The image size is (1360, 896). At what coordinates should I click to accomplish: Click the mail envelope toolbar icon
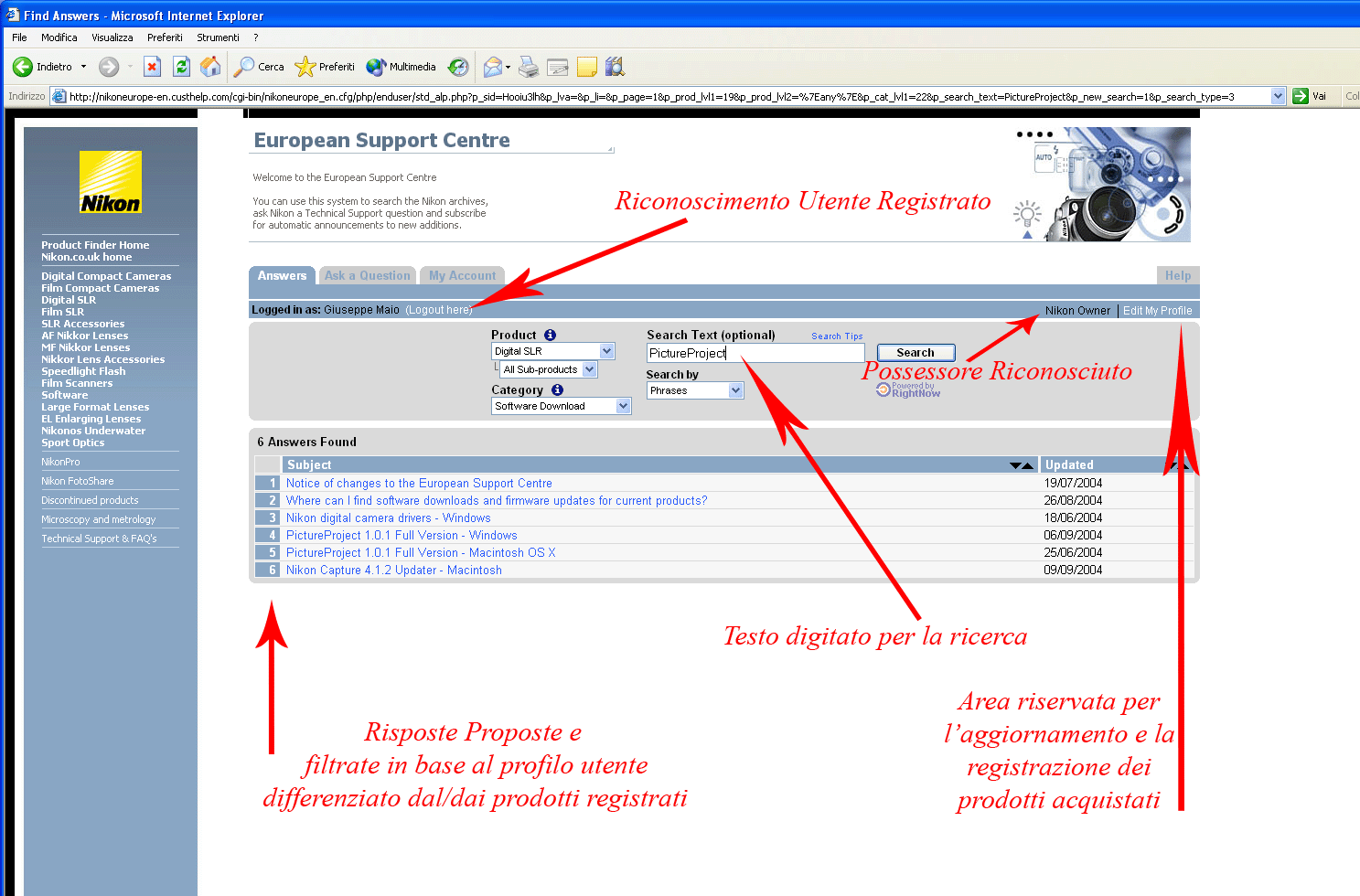(x=493, y=67)
